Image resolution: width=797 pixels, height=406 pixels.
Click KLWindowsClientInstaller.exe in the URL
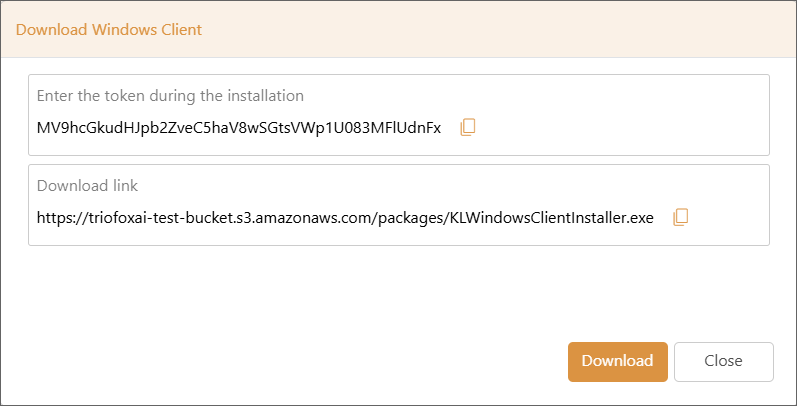(x=549, y=218)
